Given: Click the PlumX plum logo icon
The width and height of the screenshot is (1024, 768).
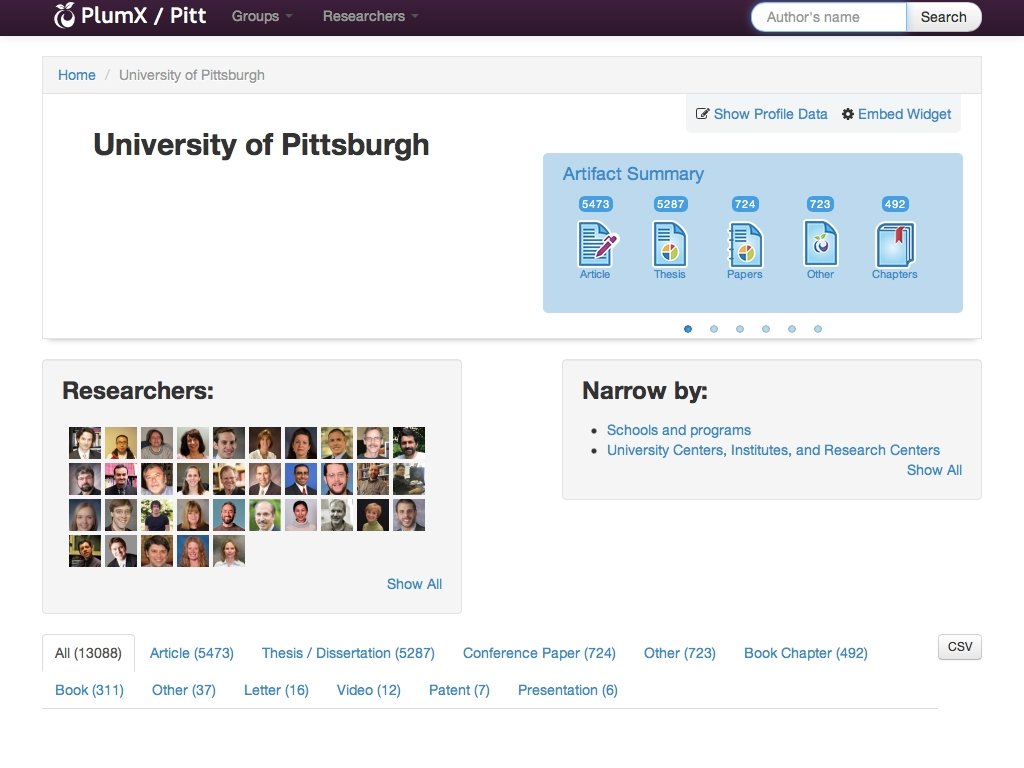Looking at the screenshot, I should coord(65,16).
